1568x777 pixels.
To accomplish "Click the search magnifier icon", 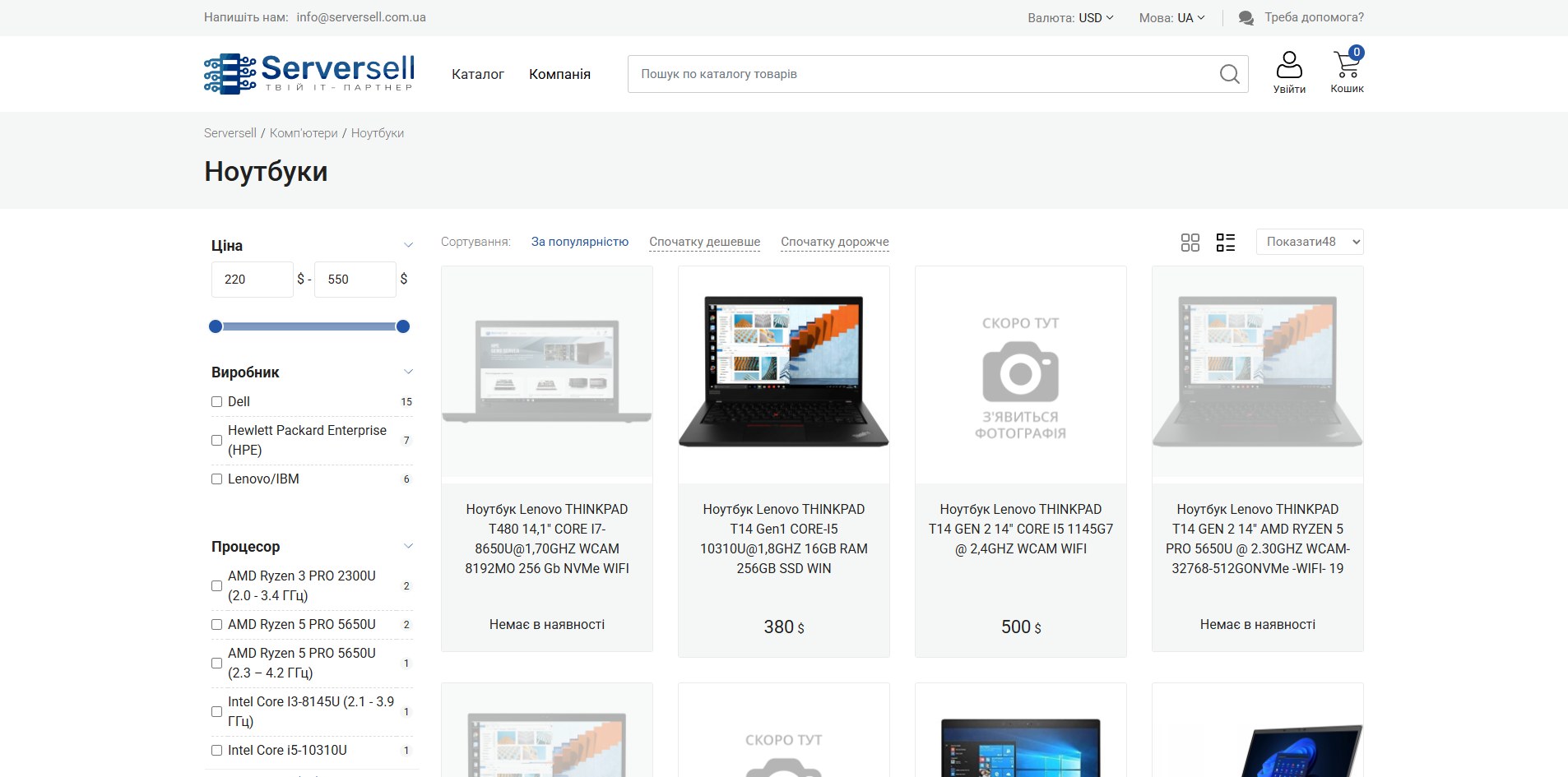I will click(x=1229, y=74).
